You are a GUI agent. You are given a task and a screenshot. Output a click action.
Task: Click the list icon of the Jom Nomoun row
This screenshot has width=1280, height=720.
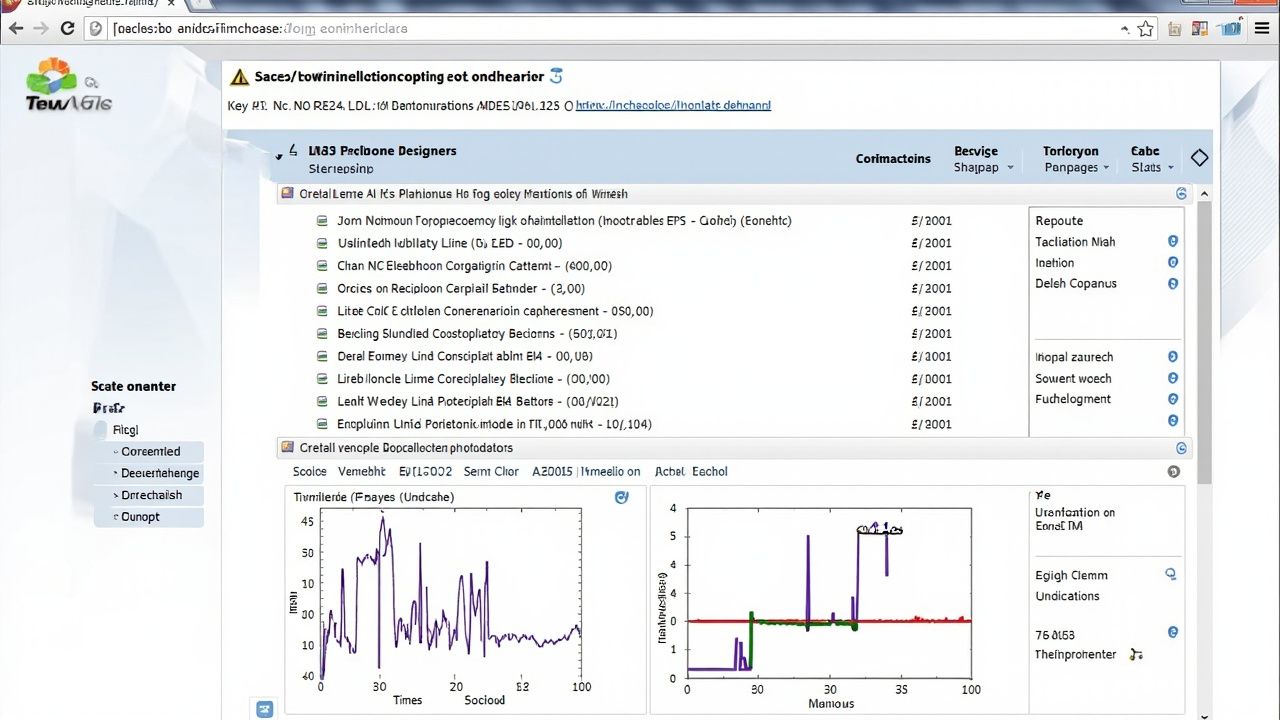pos(322,221)
